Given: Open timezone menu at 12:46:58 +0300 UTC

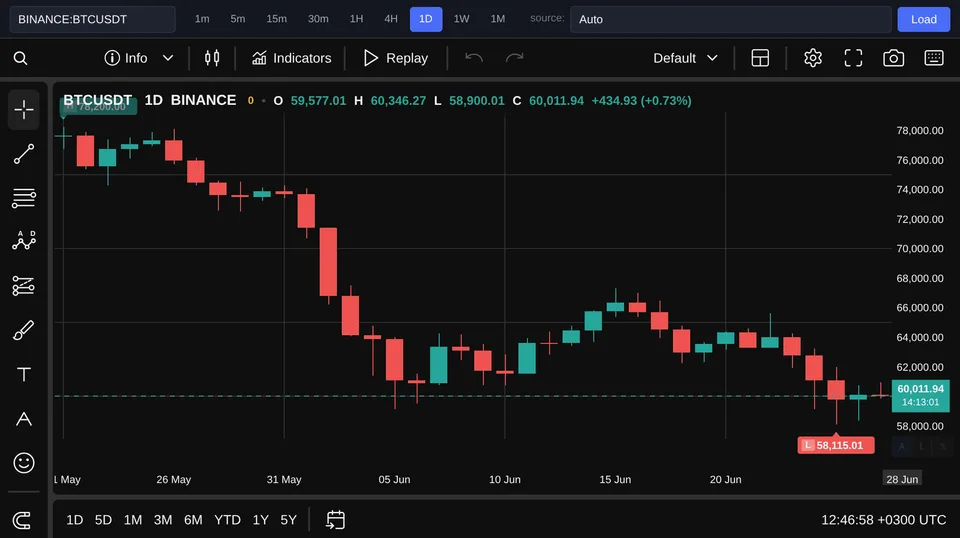Looking at the screenshot, I should point(883,520).
